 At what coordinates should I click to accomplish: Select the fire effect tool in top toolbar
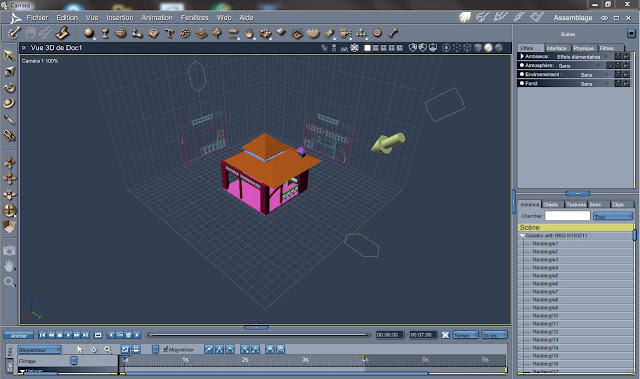pos(249,33)
